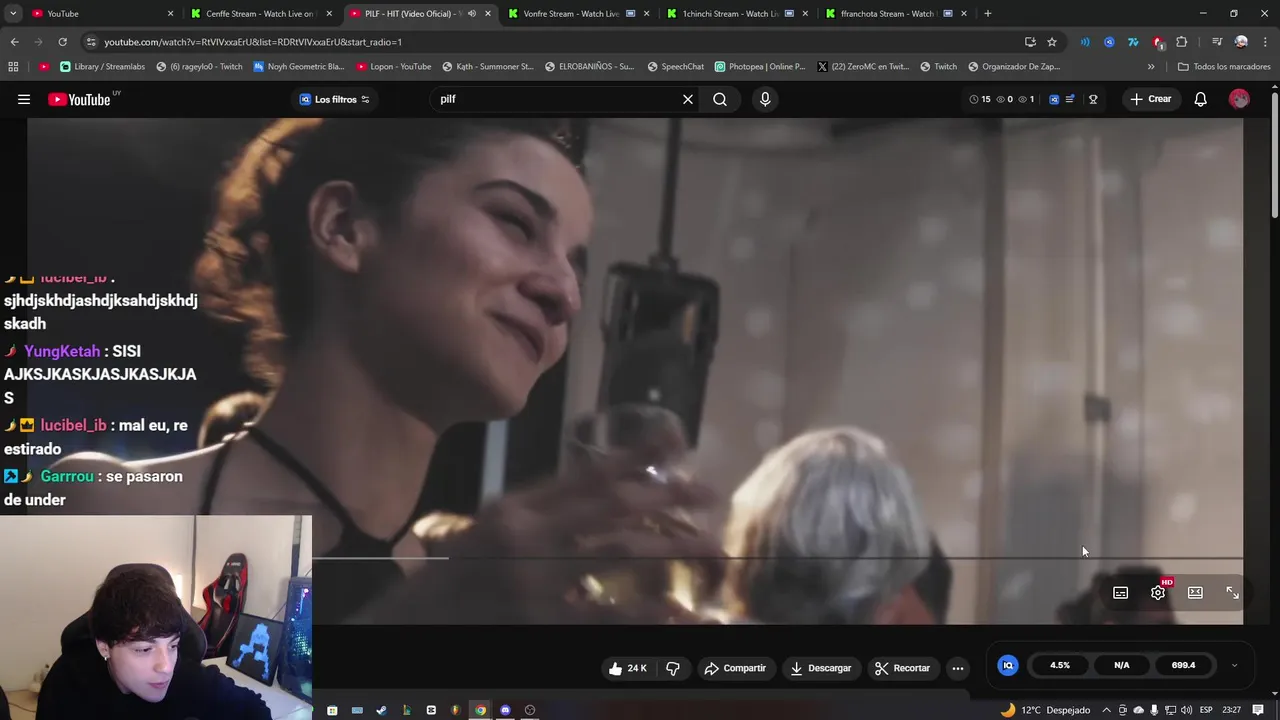1280x720 pixels.
Task: Open the Photopea bookmark
Action: point(760,67)
